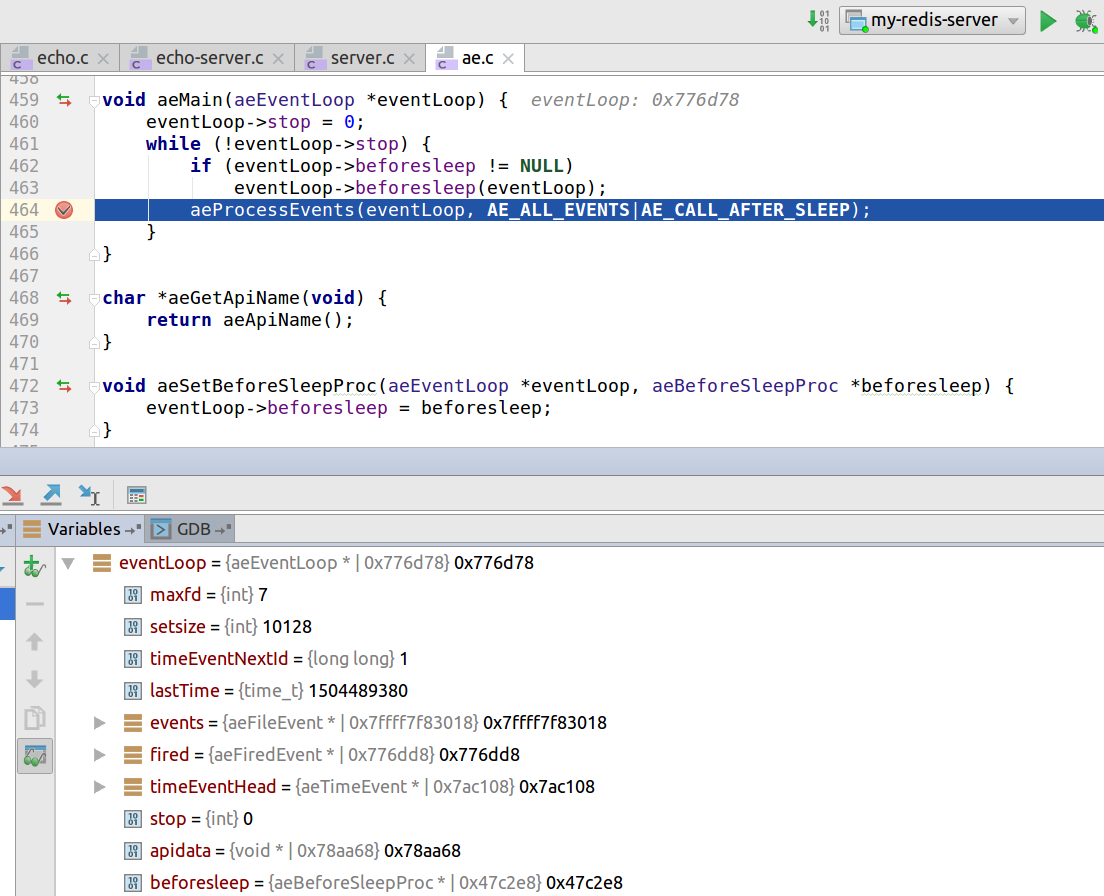Close the ae.c tab
Viewport: 1104px width, 896px height.
(x=508, y=59)
